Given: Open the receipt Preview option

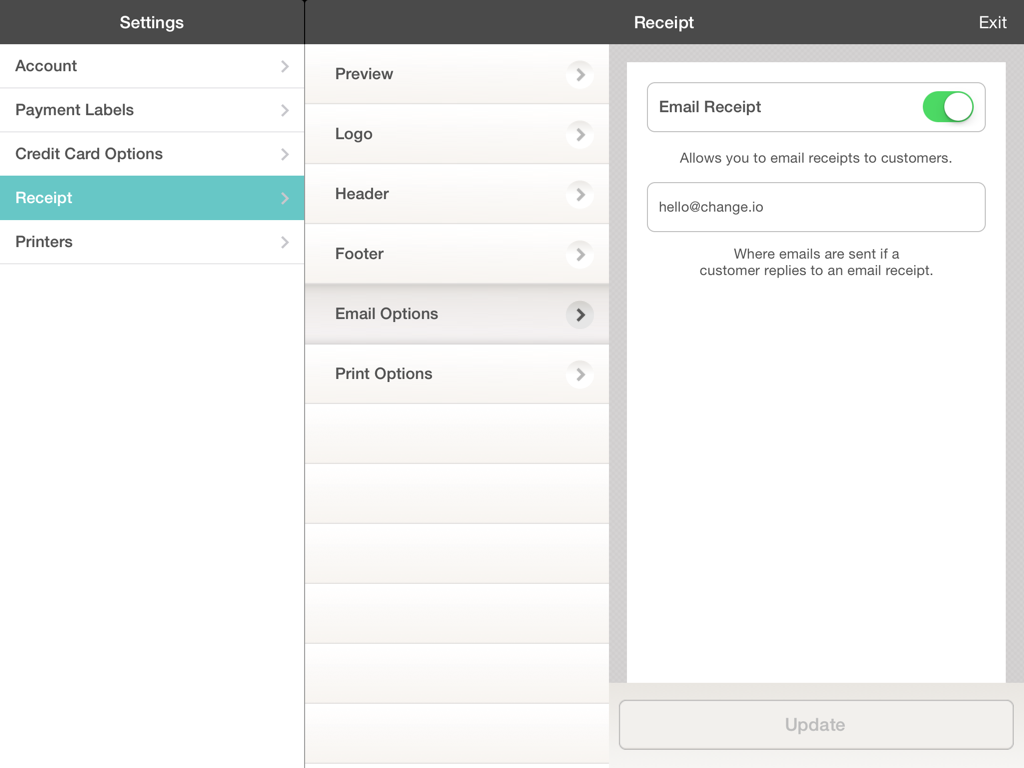Looking at the screenshot, I should 456,74.
